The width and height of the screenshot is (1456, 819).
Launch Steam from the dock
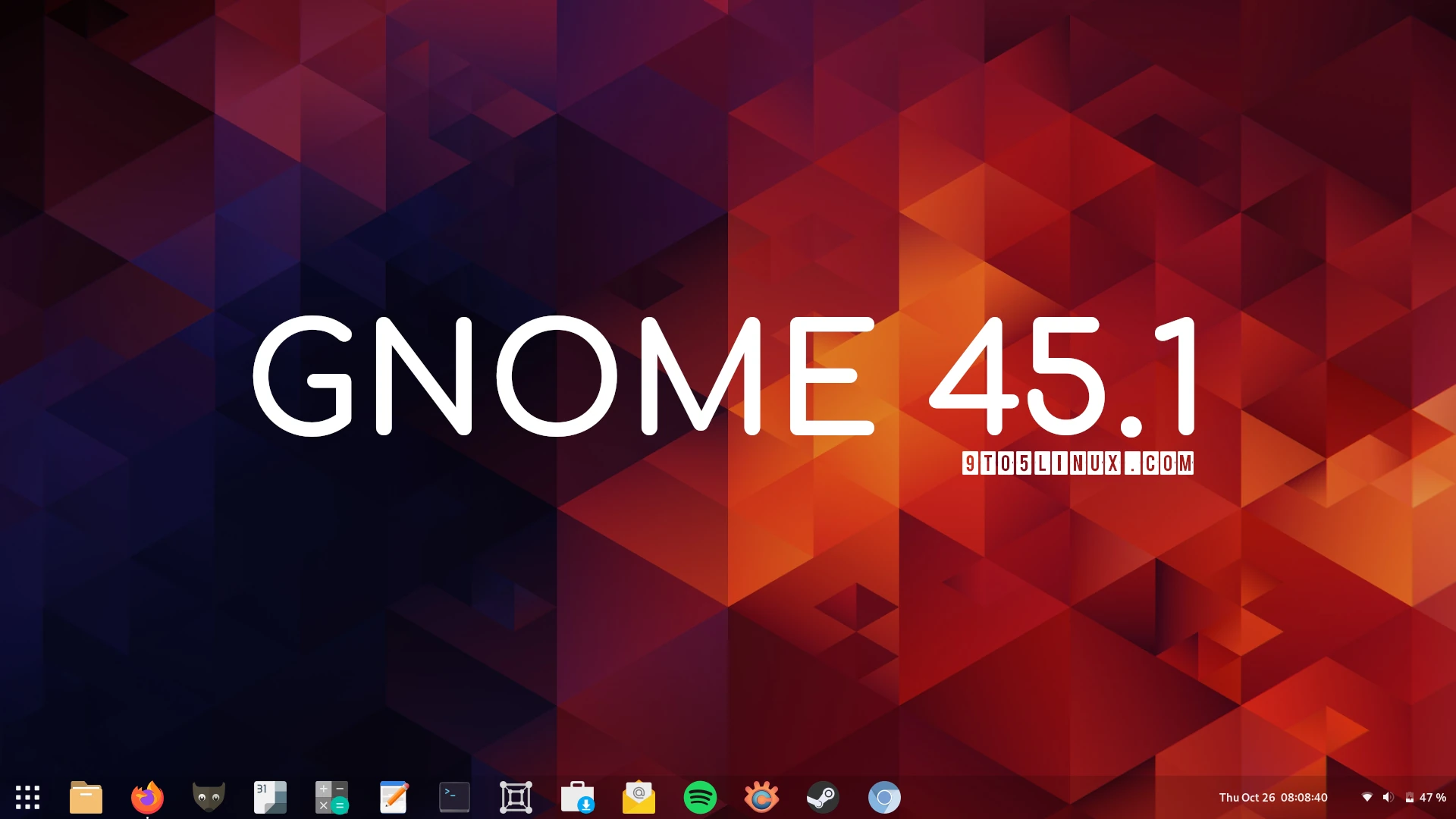[822, 797]
